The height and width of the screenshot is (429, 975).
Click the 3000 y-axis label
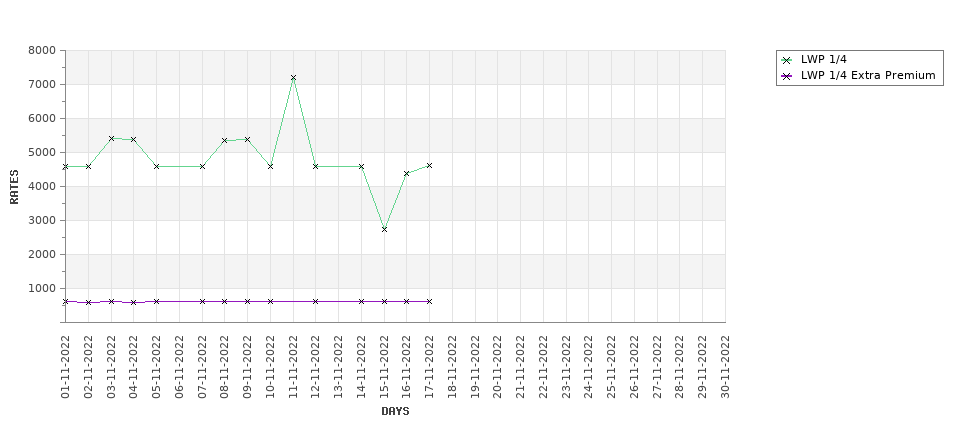[42, 221]
